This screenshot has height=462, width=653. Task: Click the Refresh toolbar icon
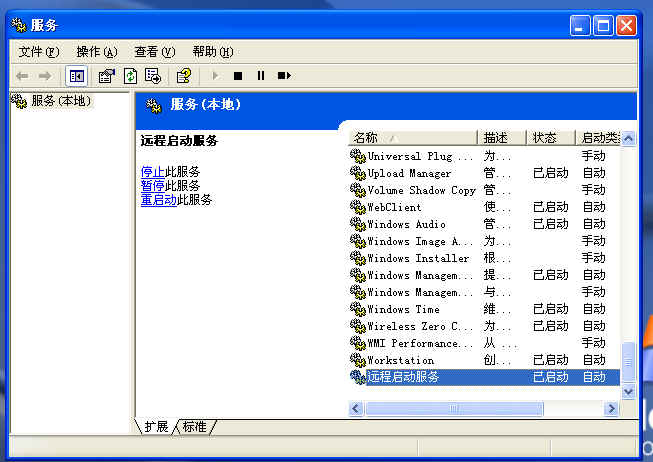coord(130,76)
